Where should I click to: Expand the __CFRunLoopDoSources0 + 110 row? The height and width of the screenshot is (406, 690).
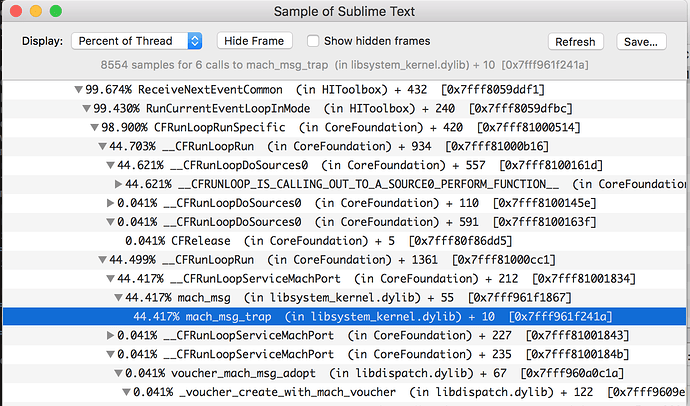pos(110,203)
